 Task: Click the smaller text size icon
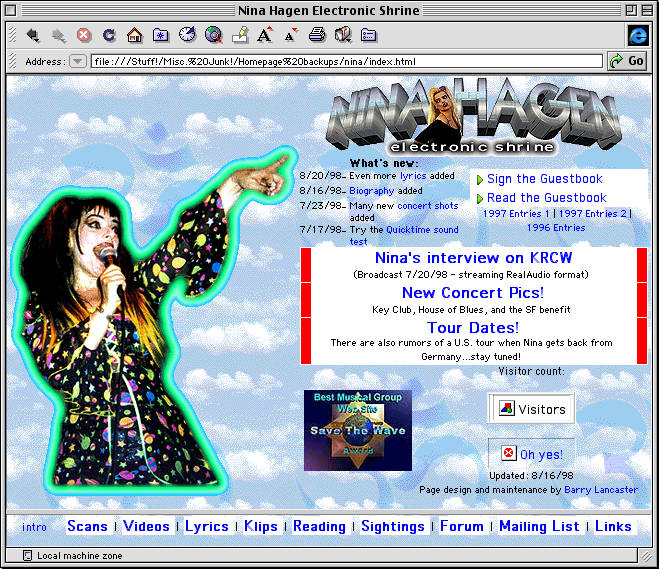pos(290,36)
